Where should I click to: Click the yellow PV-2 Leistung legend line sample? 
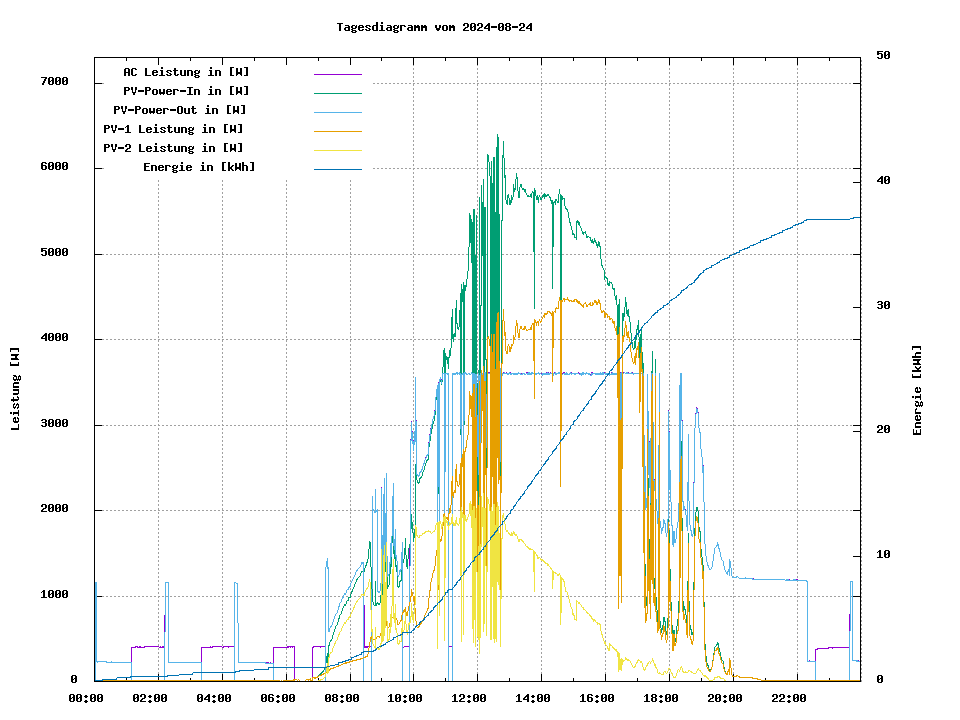click(x=337, y=150)
